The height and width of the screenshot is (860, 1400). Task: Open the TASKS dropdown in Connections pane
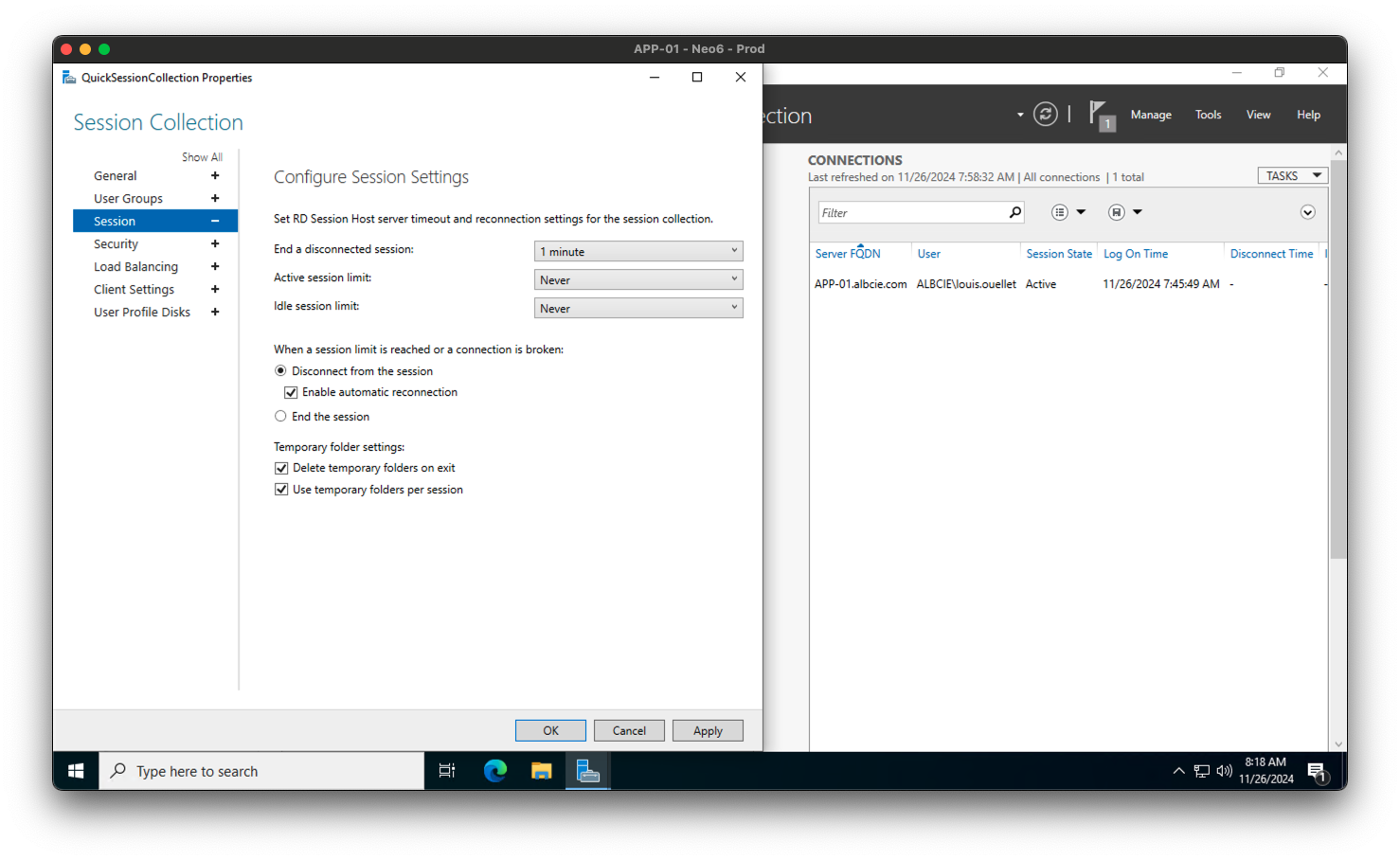tap(1292, 174)
